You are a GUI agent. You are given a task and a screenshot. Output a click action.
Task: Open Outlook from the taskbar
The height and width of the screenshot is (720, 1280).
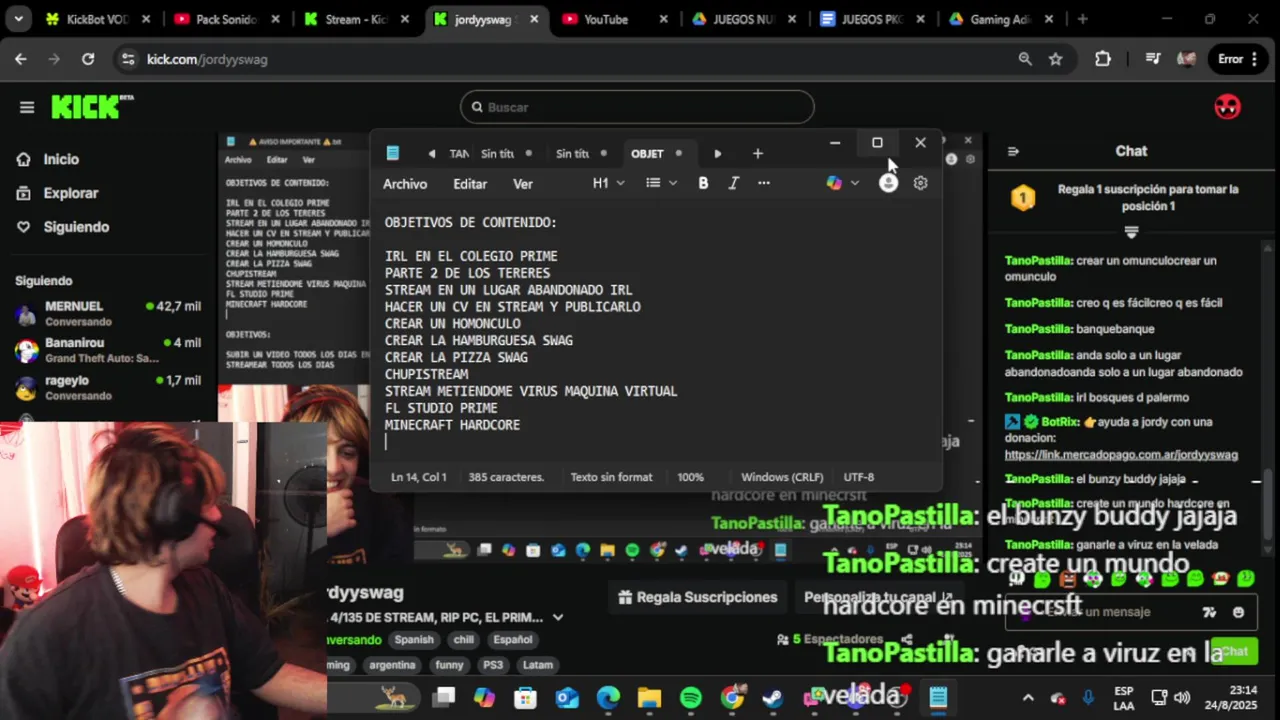567,698
